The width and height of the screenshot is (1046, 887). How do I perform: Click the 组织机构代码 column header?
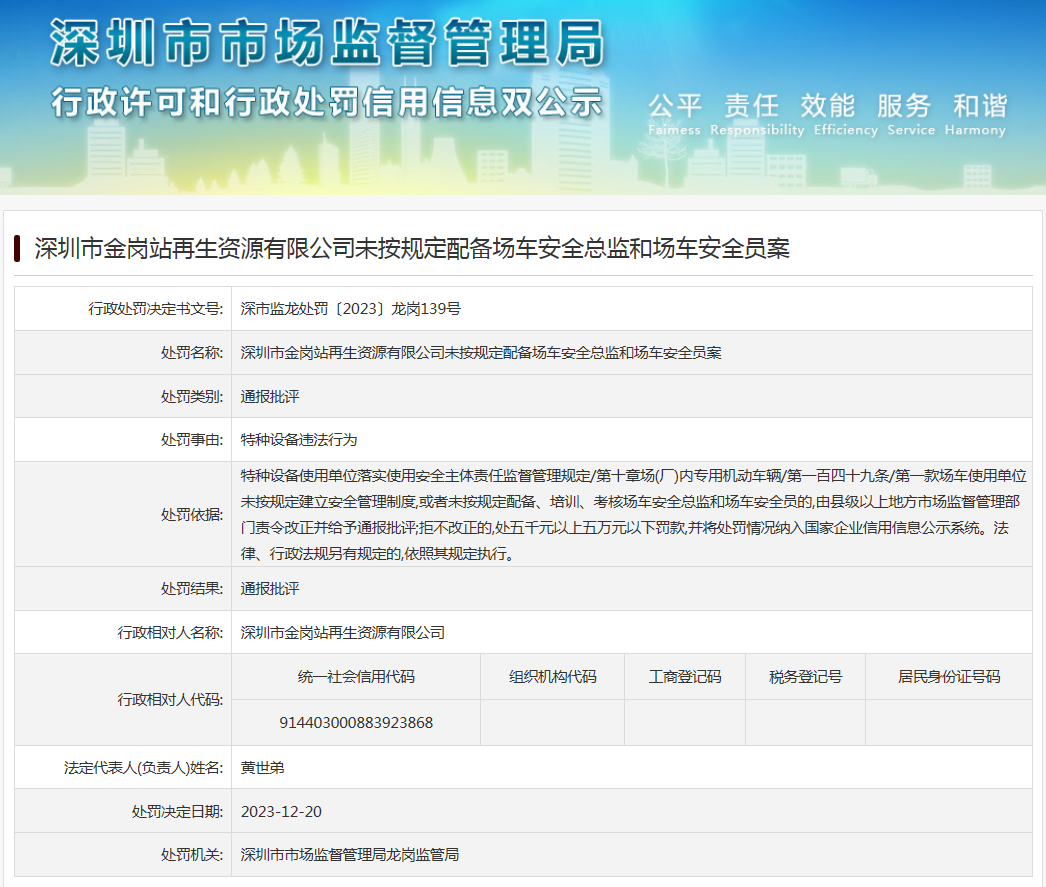pyautogui.click(x=552, y=677)
